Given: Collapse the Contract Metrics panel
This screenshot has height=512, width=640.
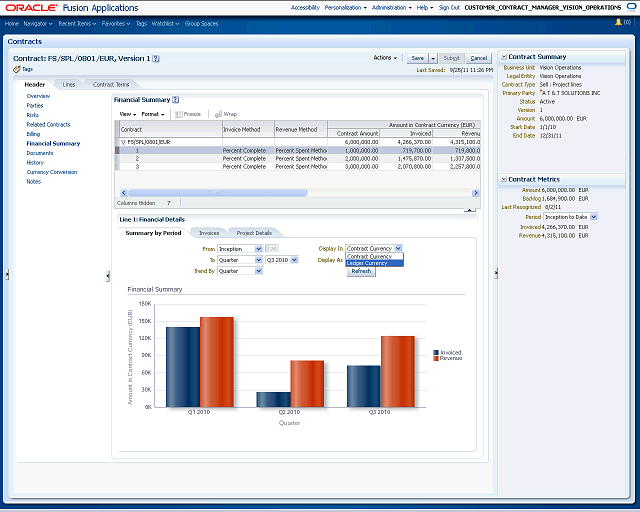Looking at the screenshot, I should pos(504,179).
